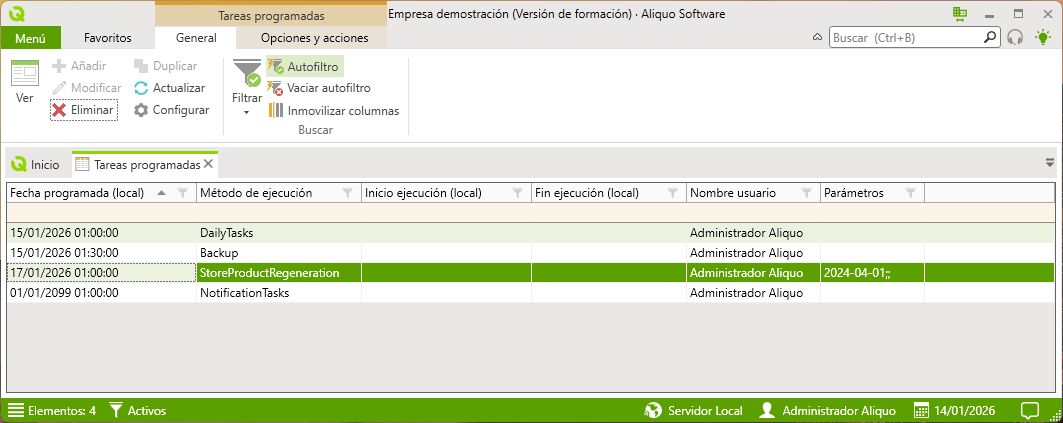Open Método de ejecución column filter
Screen dimensions: 1063x423
coord(347,193)
